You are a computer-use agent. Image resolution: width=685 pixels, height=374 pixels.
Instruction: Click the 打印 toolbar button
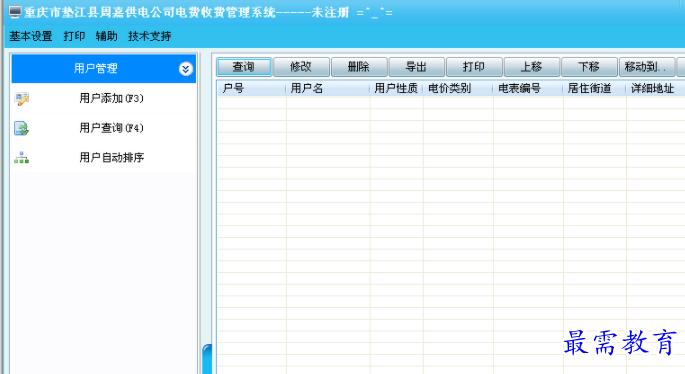tap(474, 67)
